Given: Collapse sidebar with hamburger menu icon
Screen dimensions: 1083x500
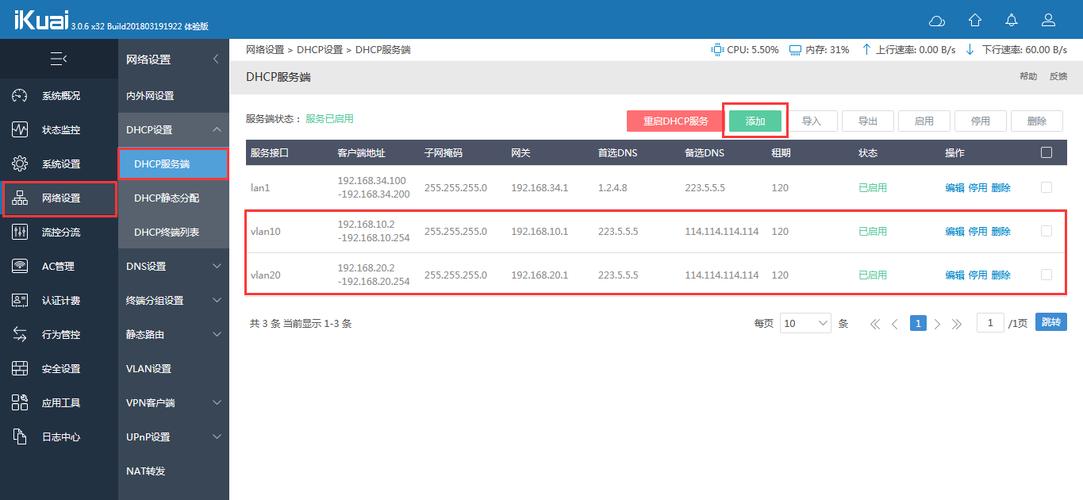Looking at the screenshot, I should coord(58,60).
